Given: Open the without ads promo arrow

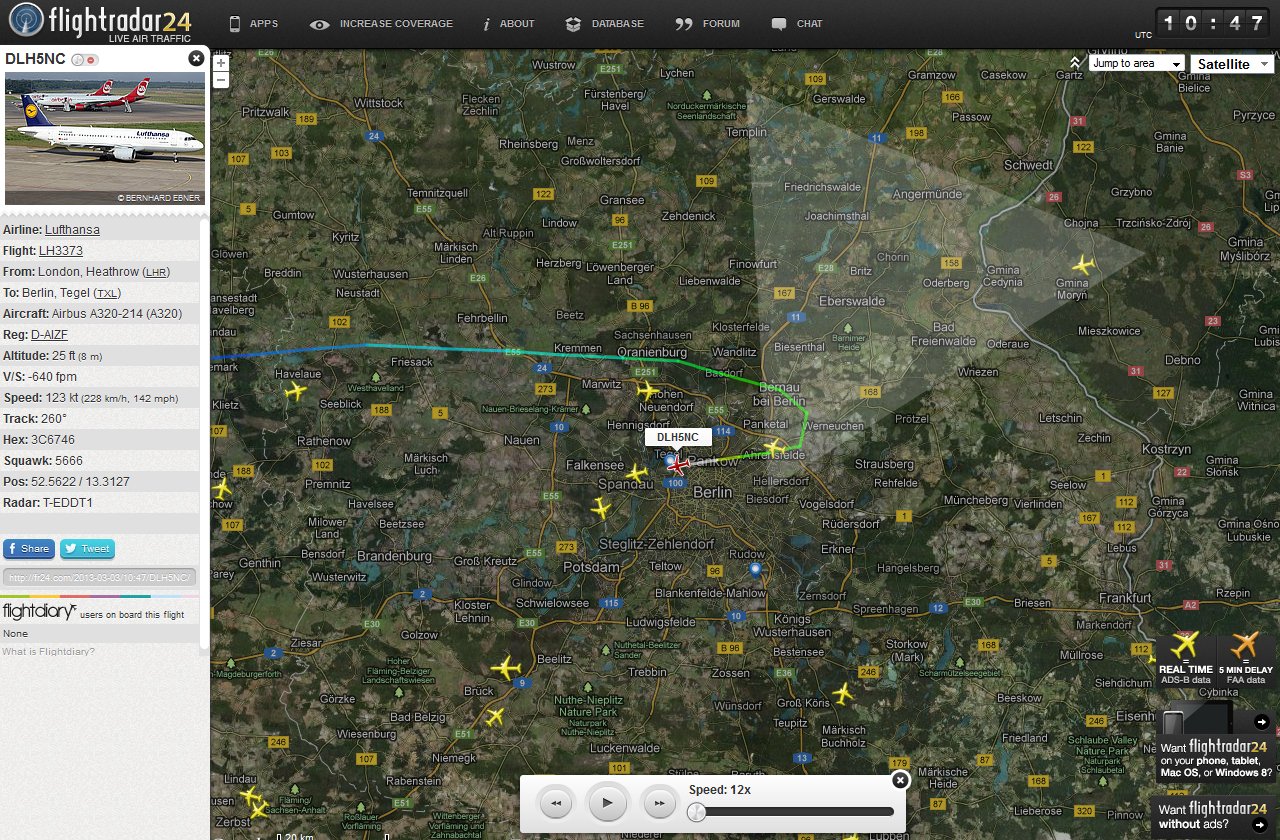Looking at the screenshot, I should point(1262,825).
